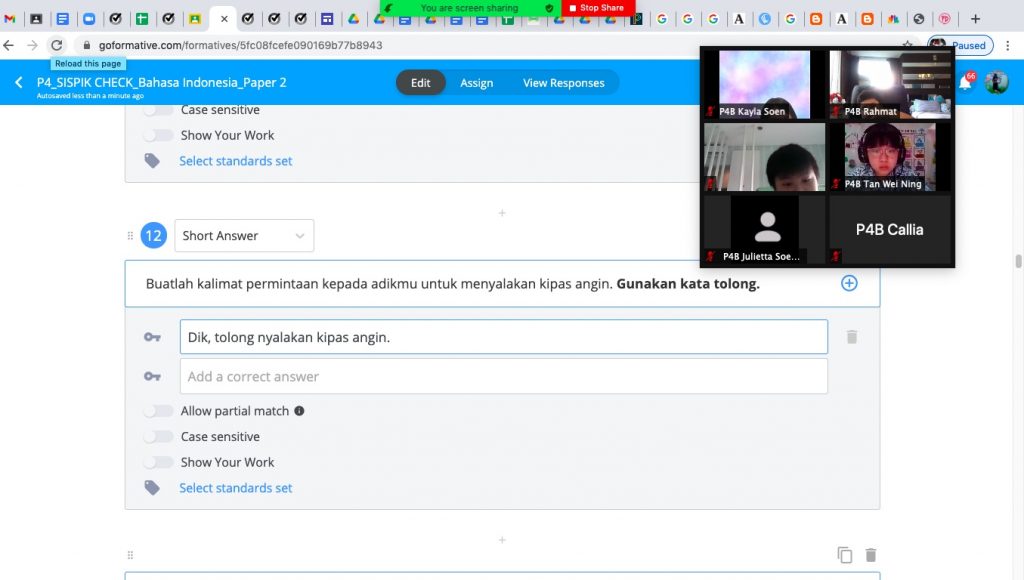Click the trash icon next to duplicate icon
Viewport: 1024px width, 580px height.
tap(871, 555)
